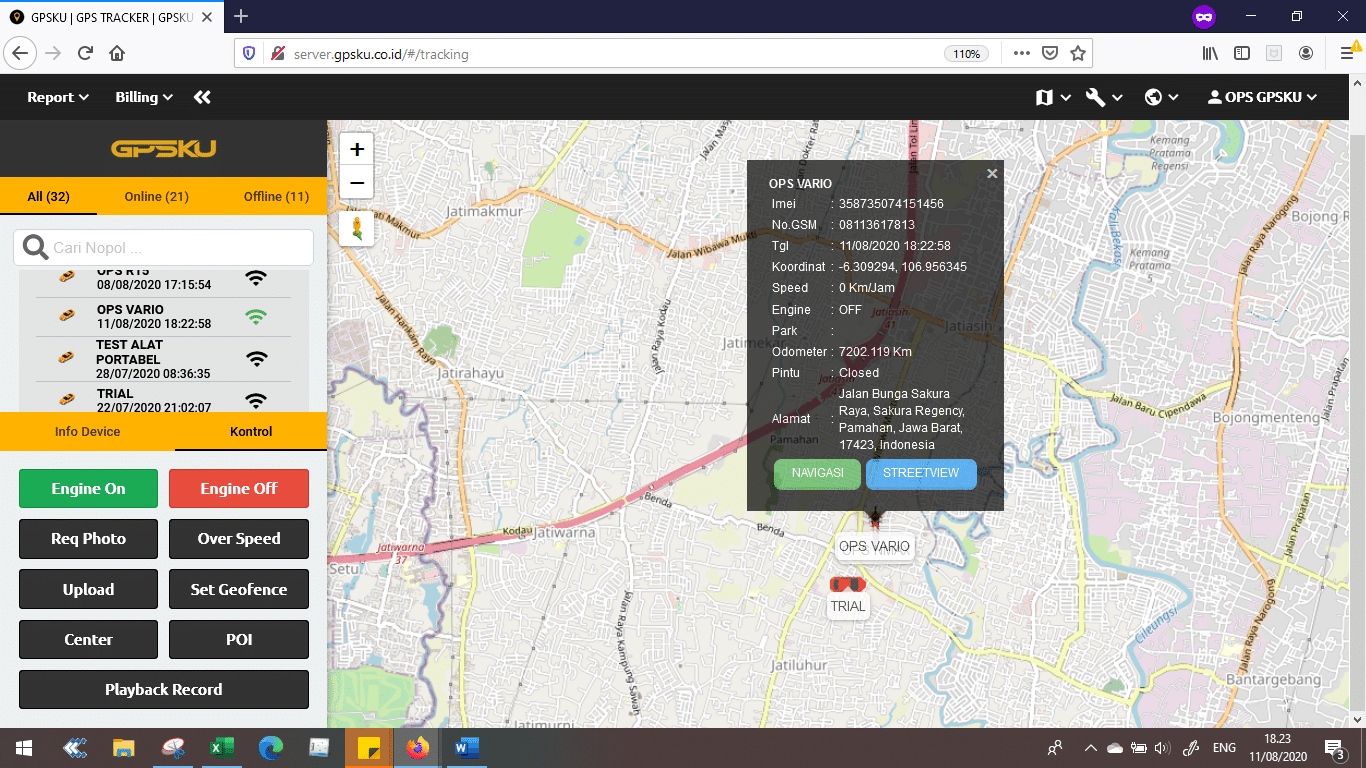This screenshot has height=768, width=1366.
Task: Collapse sidebar with double chevron icon
Action: (202, 97)
